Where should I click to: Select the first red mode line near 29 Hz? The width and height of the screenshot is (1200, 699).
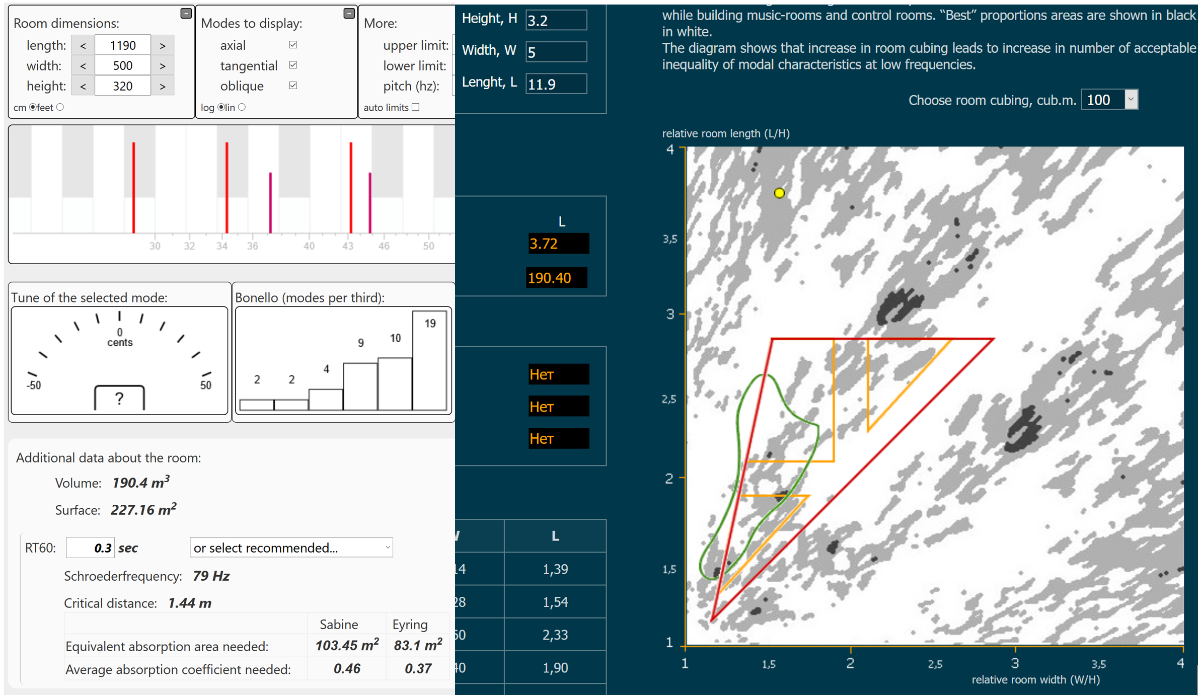pos(133,187)
